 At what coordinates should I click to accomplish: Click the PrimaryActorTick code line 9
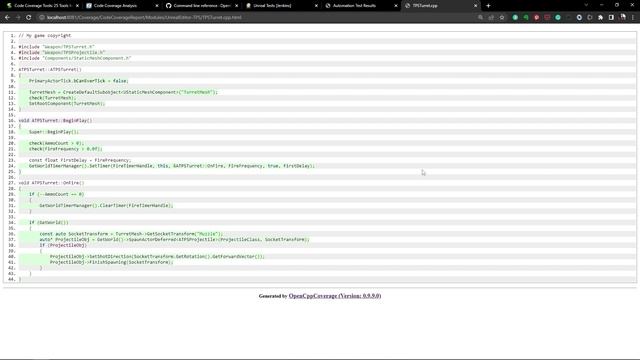tap(78, 81)
